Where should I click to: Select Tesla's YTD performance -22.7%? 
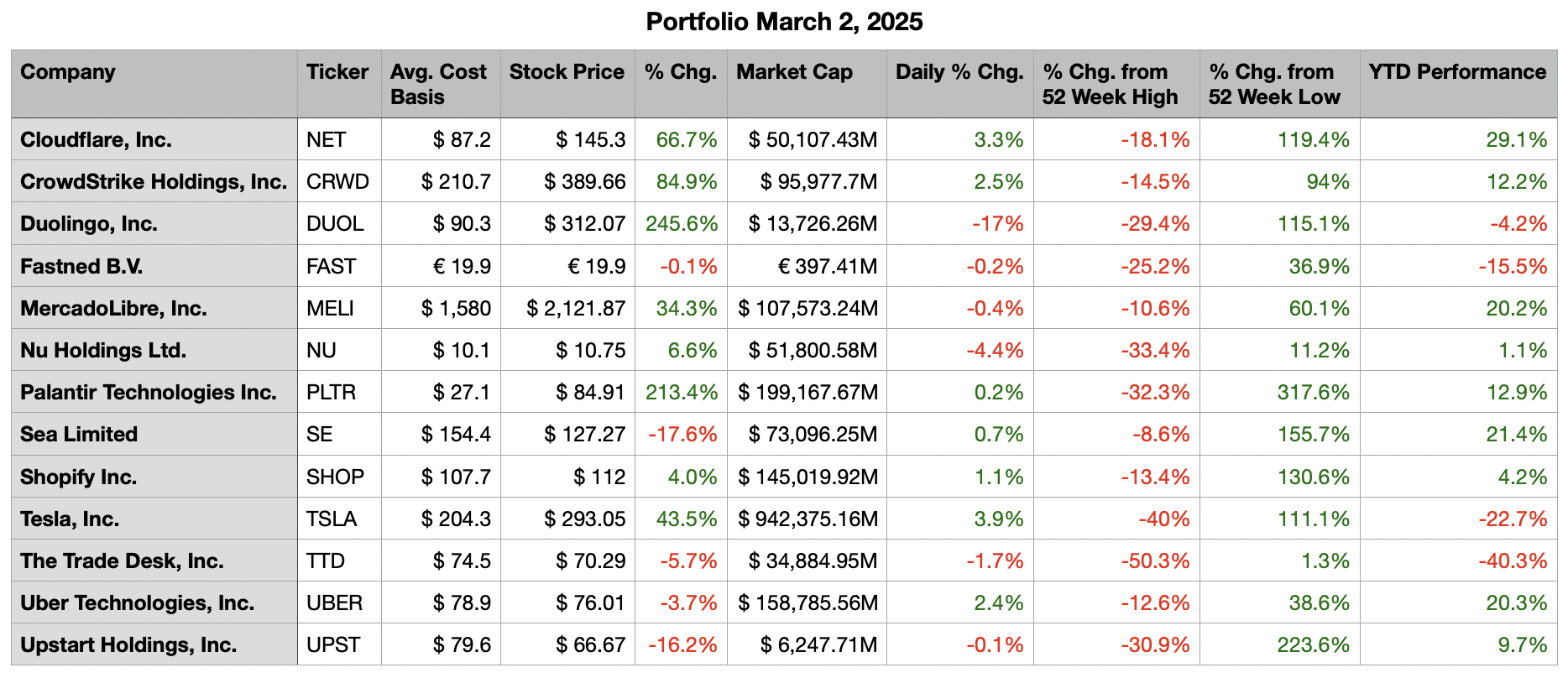(x=1513, y=519)
